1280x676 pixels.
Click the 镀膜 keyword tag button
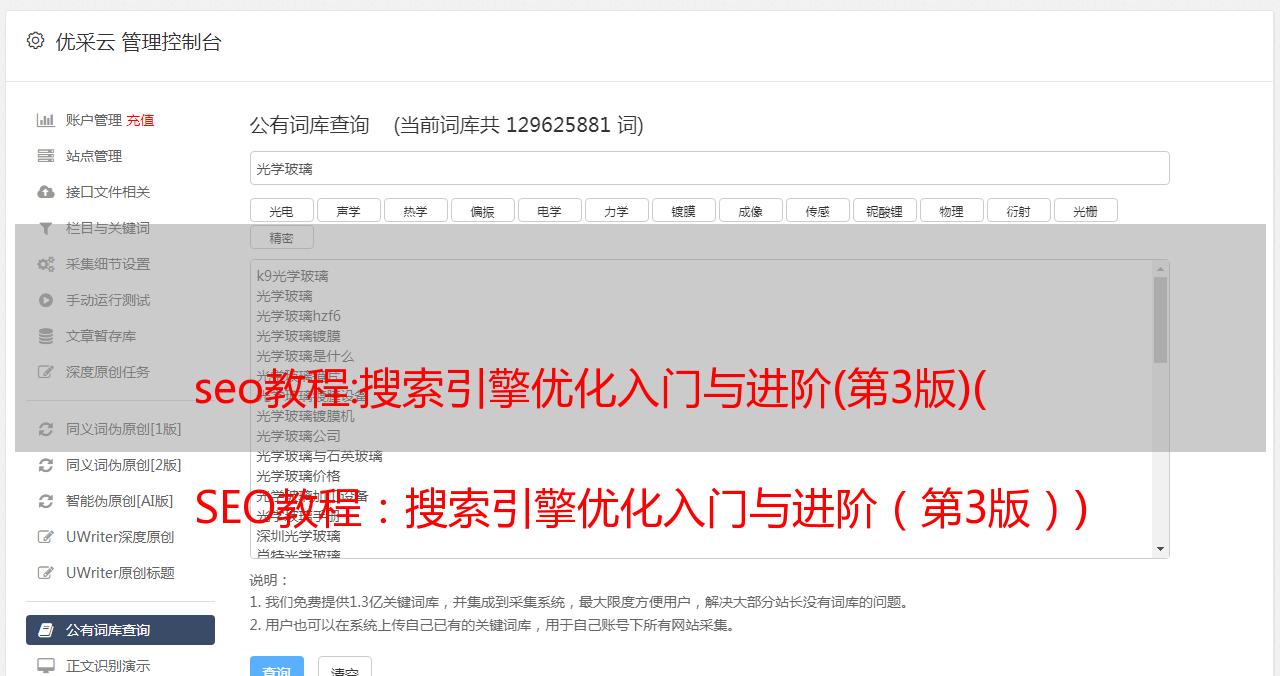(x=683, y=210)
